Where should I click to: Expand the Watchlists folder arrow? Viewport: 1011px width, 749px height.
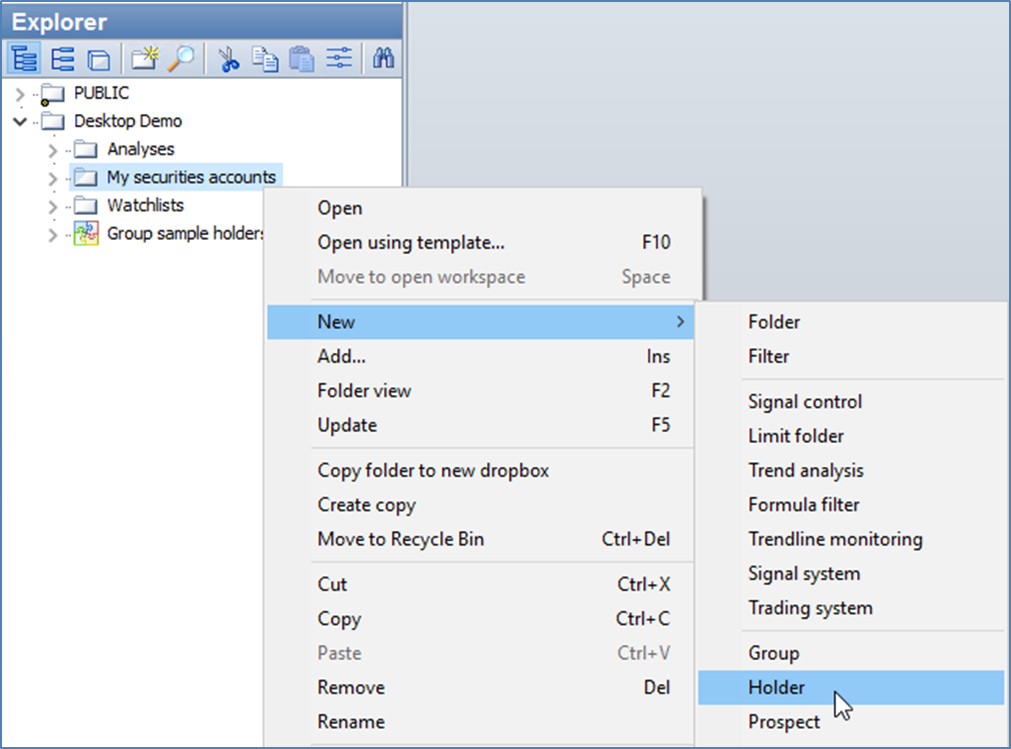53,206
